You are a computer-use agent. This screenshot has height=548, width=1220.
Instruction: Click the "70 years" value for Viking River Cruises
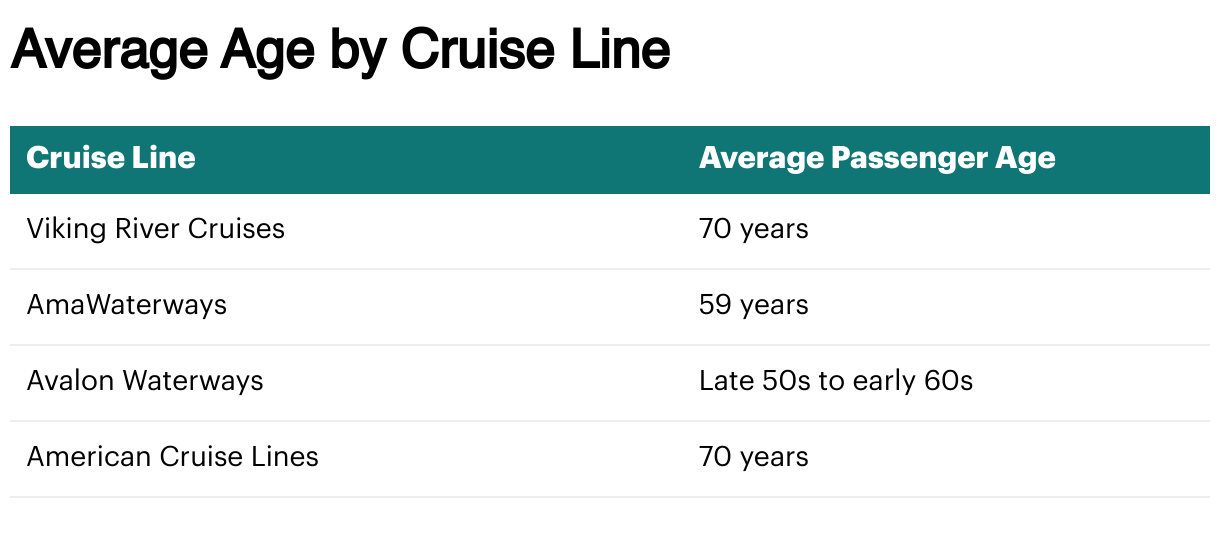(x=754, y=229)
